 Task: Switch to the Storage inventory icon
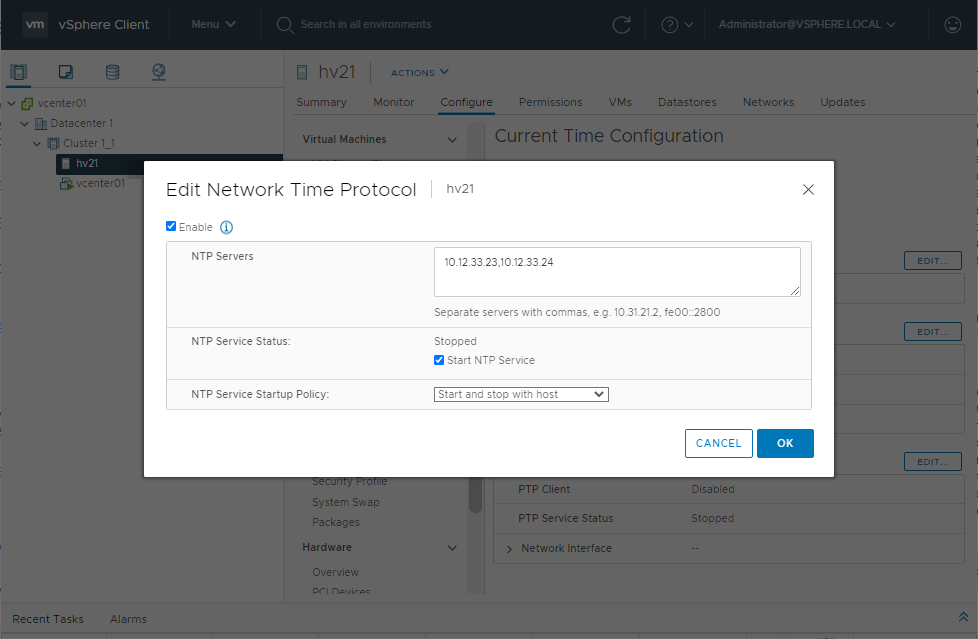coord(112,72)
